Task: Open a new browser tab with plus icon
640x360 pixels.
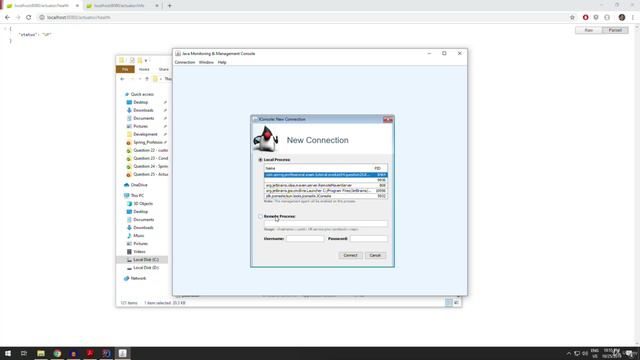Action: 169,6
